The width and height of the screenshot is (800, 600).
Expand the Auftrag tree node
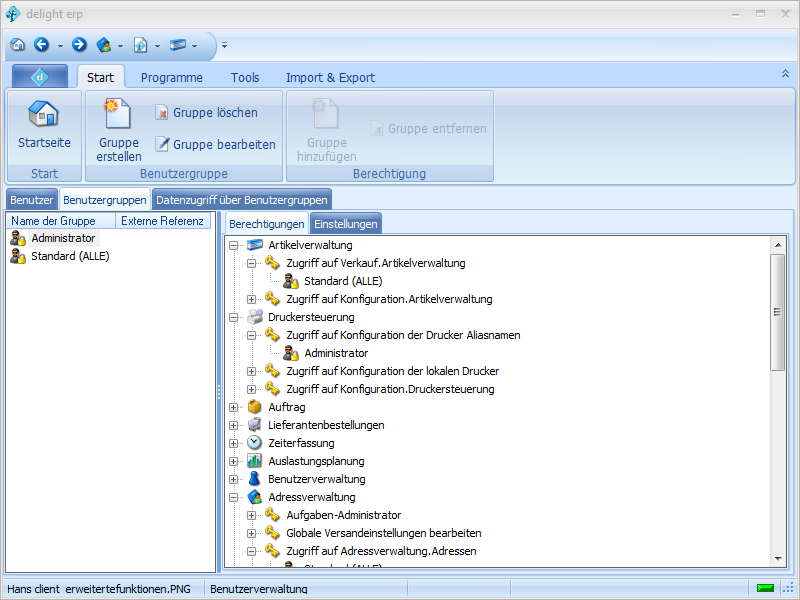[234, 407]
